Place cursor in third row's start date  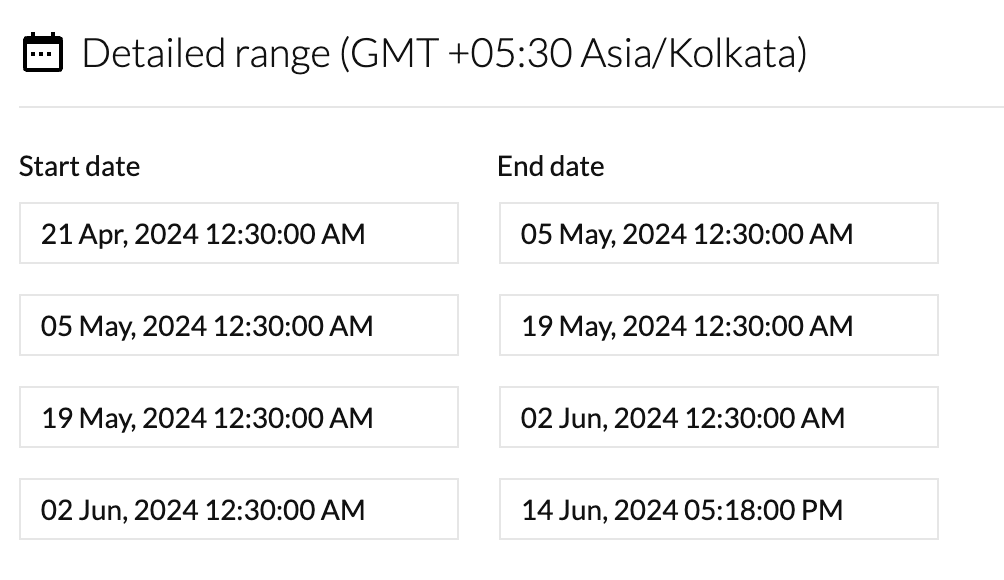click(238, 418)
